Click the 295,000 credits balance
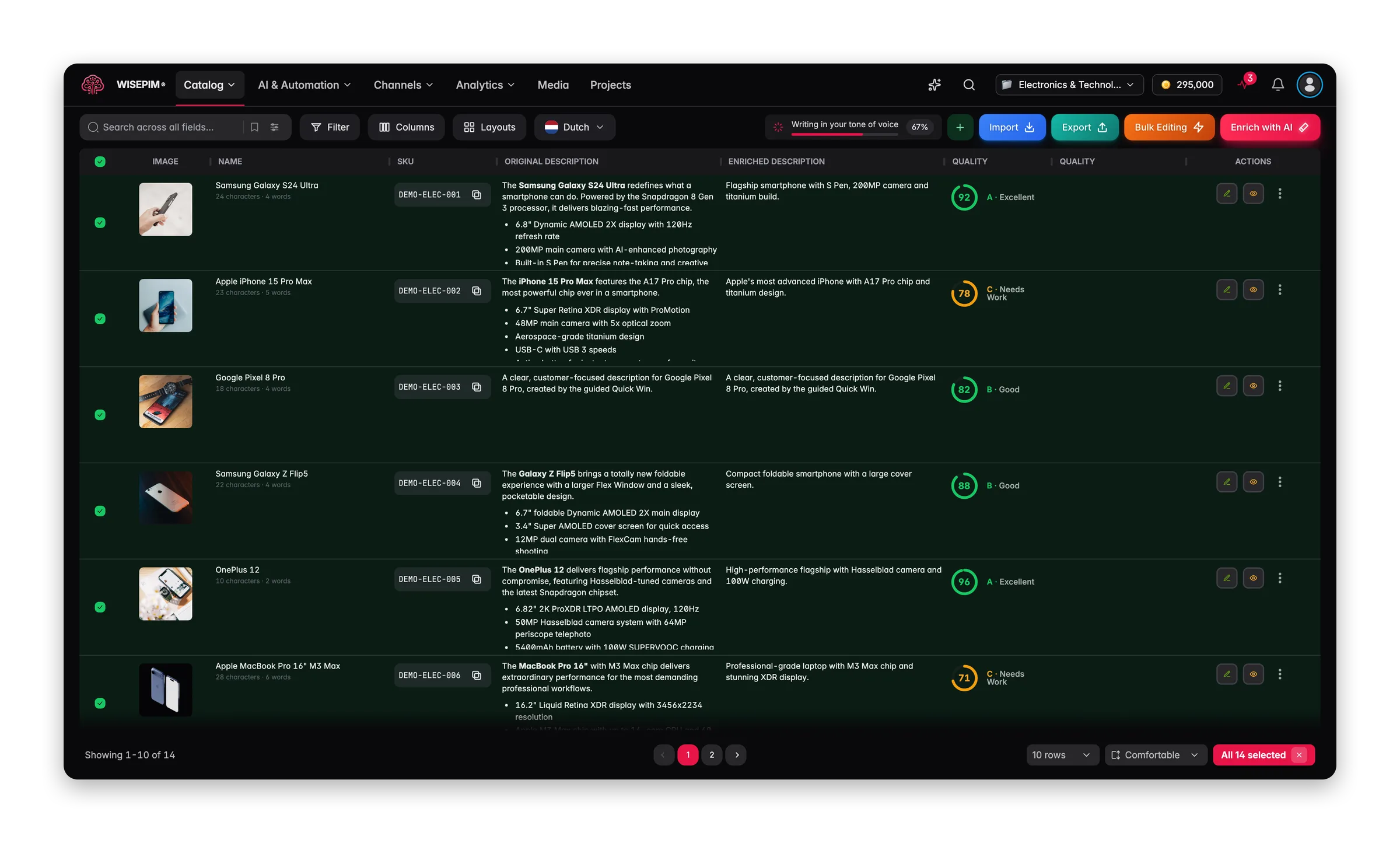Screen dimensions: 1400x843 pyautogui.click(x=1186, y=85)
